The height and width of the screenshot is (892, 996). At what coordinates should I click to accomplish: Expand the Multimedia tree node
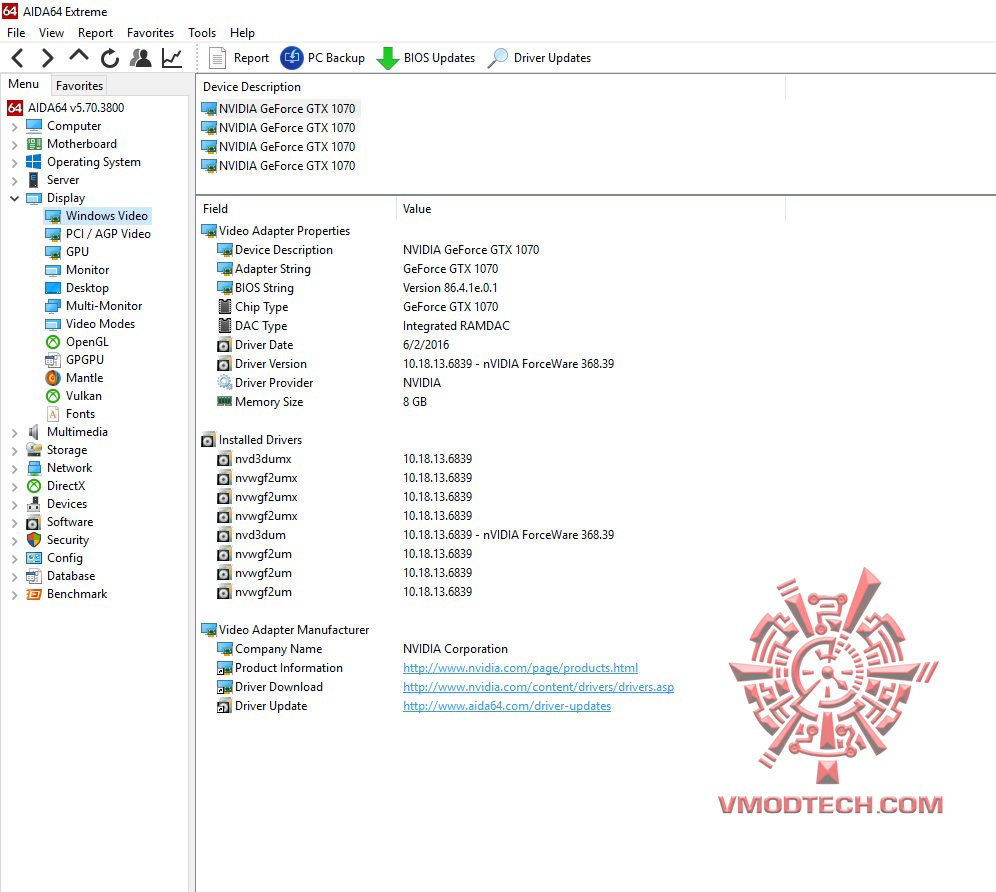coord(14,432)
